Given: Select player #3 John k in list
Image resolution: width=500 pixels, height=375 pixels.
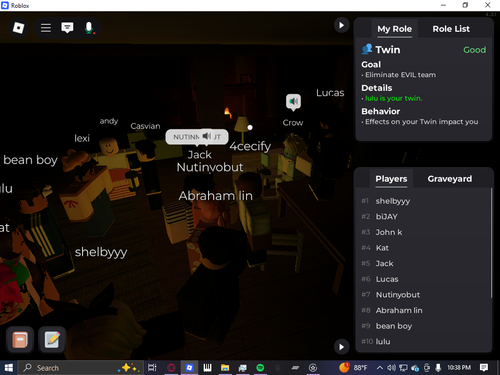Looking at the screenshot, I should coord(423,232).
